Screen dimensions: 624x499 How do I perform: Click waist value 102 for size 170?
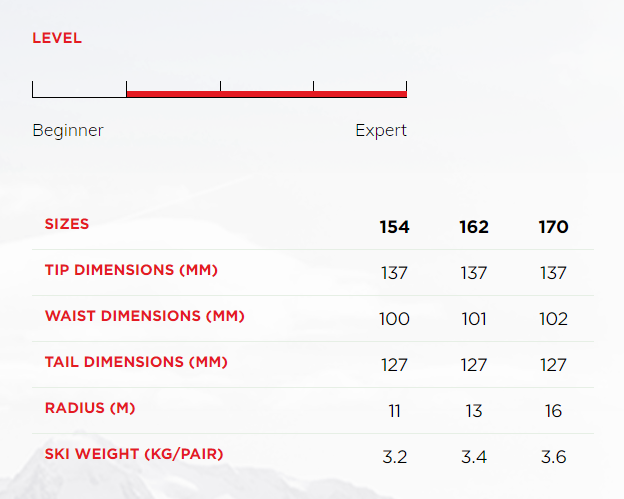click(x=553, y=319)
